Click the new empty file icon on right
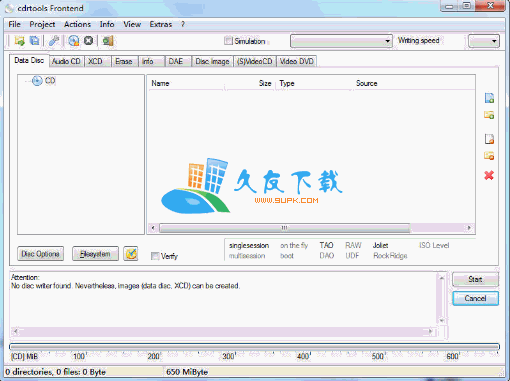The height and width of the screenshot is (381, 510). tap(489, 139)
